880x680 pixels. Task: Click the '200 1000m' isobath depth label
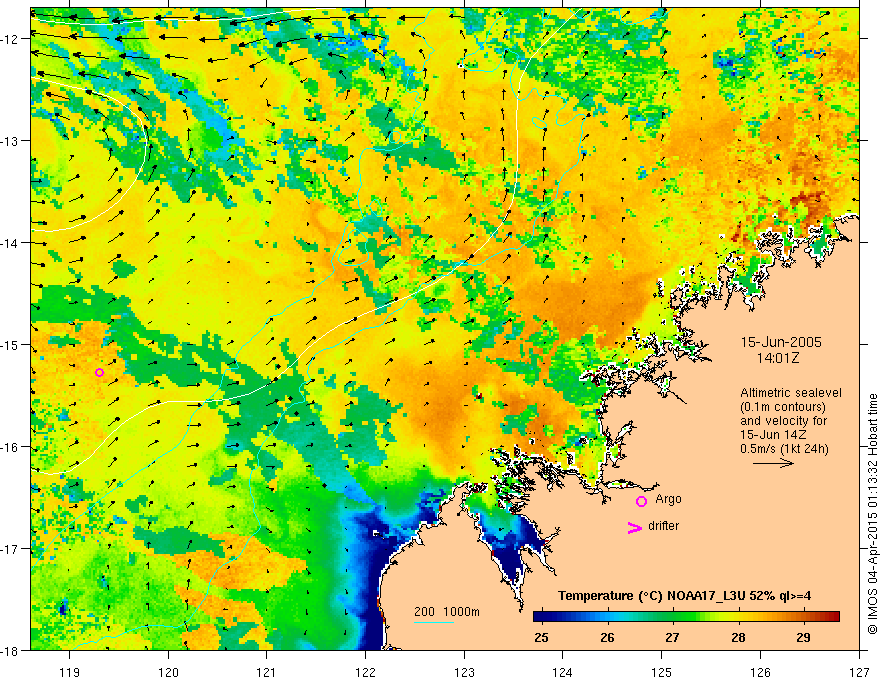(x=447, y=612)
